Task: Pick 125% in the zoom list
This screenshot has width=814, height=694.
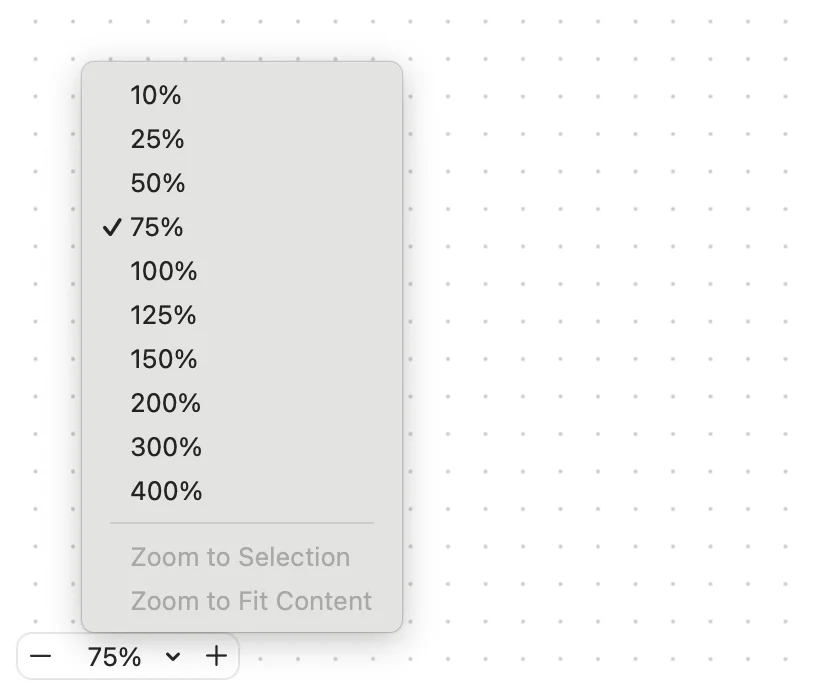Action: click(x=163, y=316)
